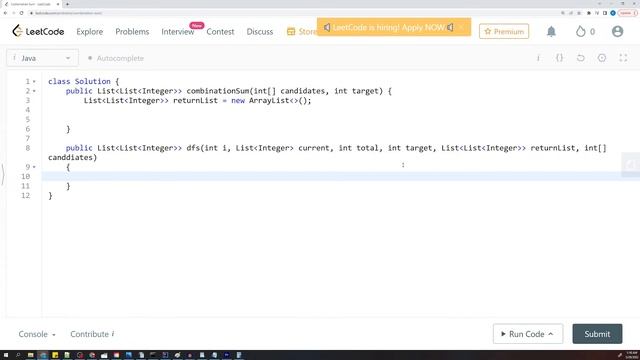Viewport: 640px width, 360px height.
Task: Click the wrapped word 'canddiates)'
Action: (73, 158)
